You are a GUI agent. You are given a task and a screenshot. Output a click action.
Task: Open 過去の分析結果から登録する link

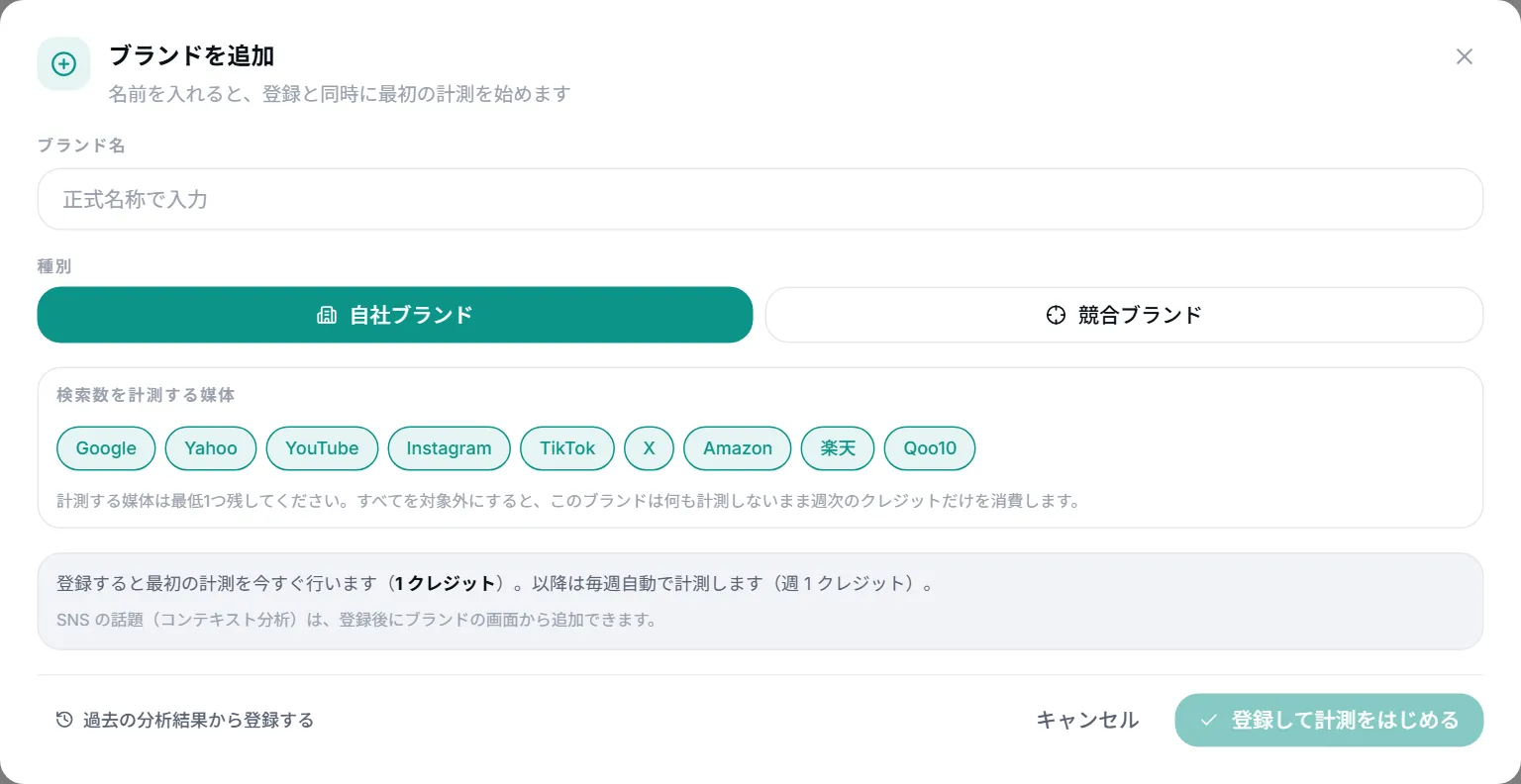(185, 720)
